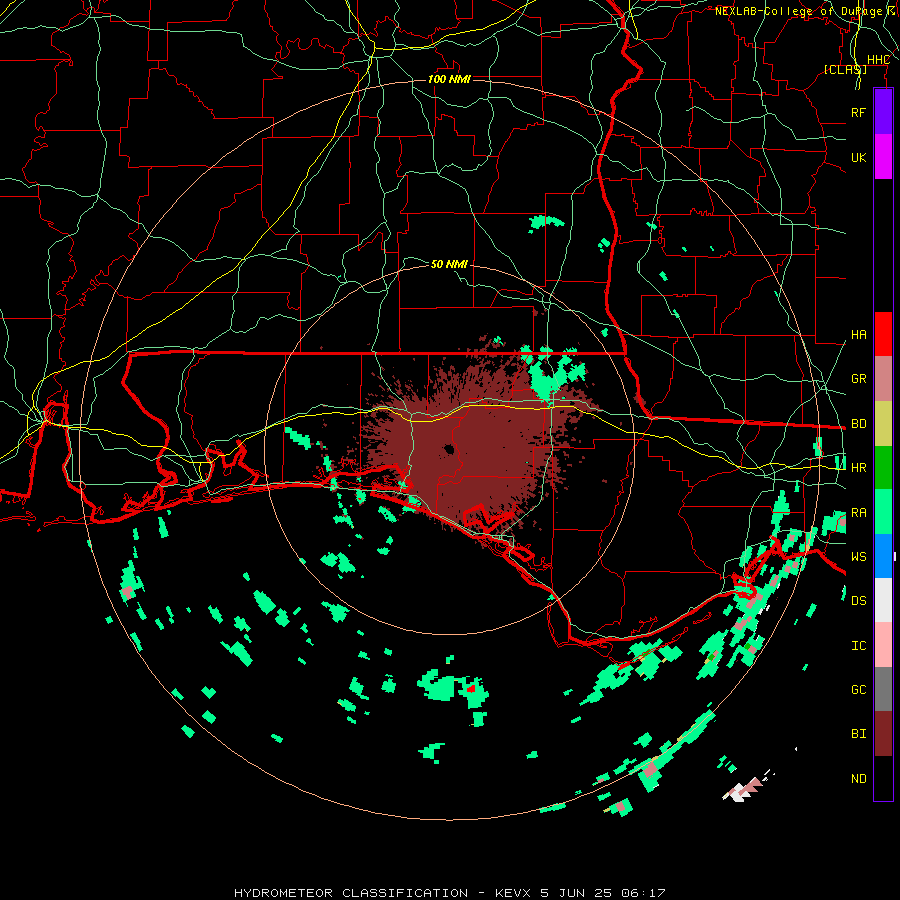Click the BI brown legend swatch
The height and width of the screenshot is (900, 900).
[x=883, y=734]
